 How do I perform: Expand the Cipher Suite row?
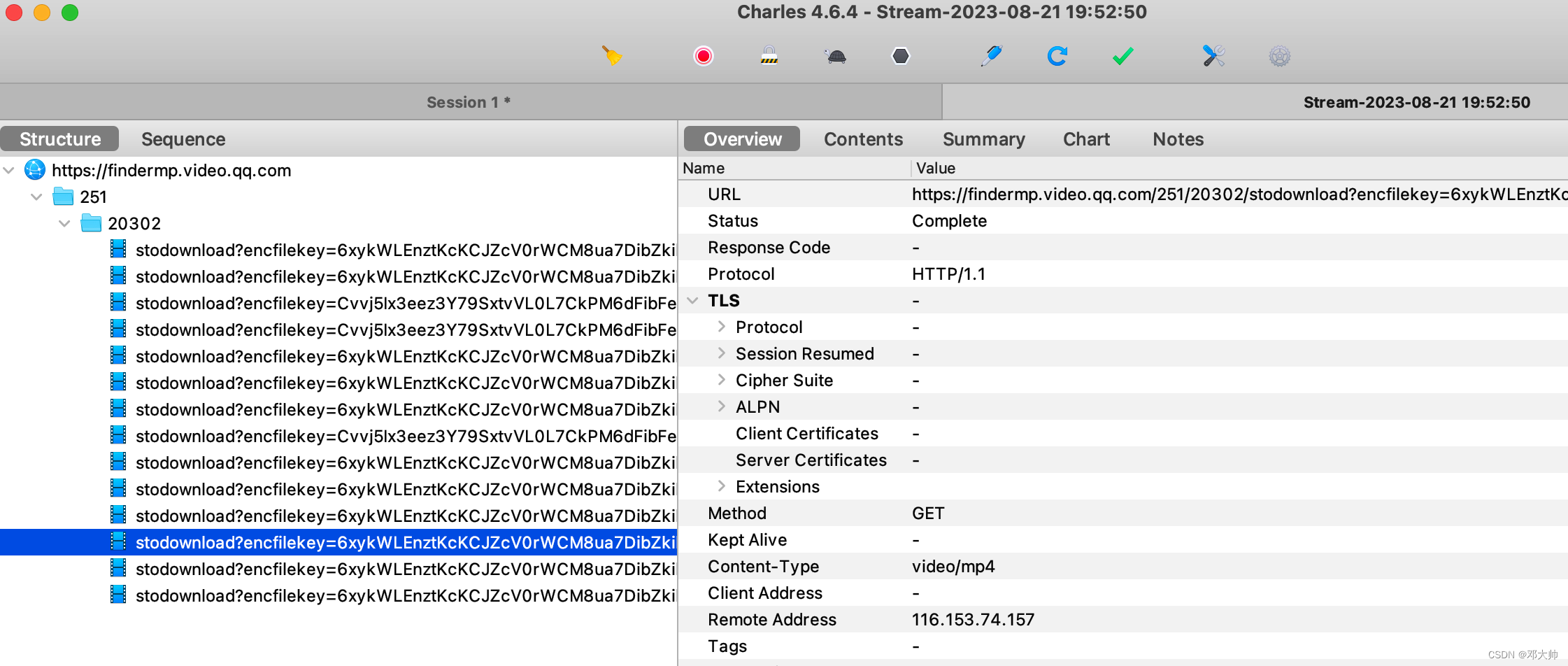[721, 380]
